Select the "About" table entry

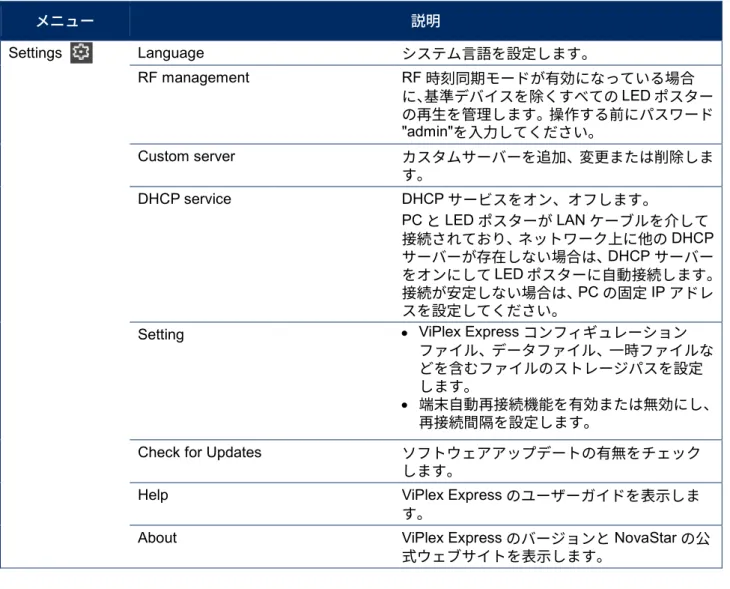point(157,538)
